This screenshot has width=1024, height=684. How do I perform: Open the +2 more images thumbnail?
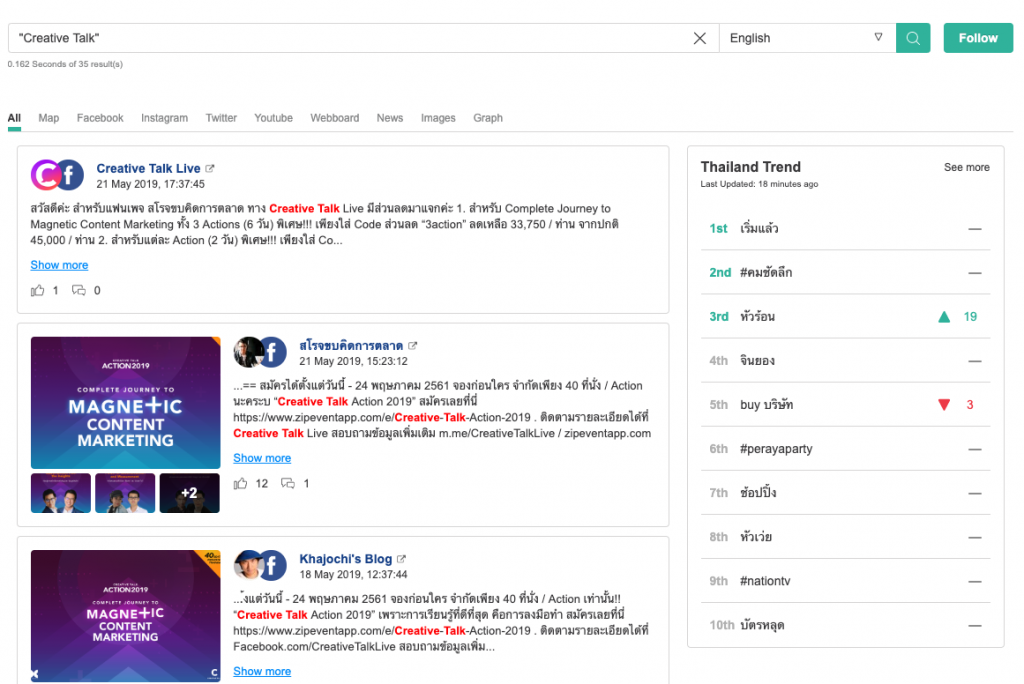(190, 493)
